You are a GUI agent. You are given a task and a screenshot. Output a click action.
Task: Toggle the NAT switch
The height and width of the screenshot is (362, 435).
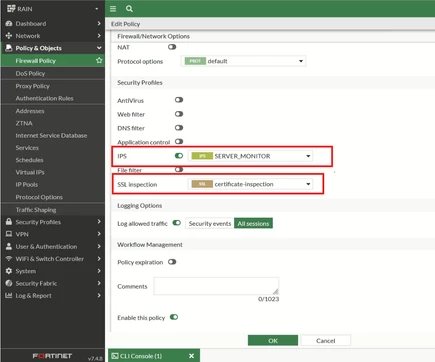(172, 47)
